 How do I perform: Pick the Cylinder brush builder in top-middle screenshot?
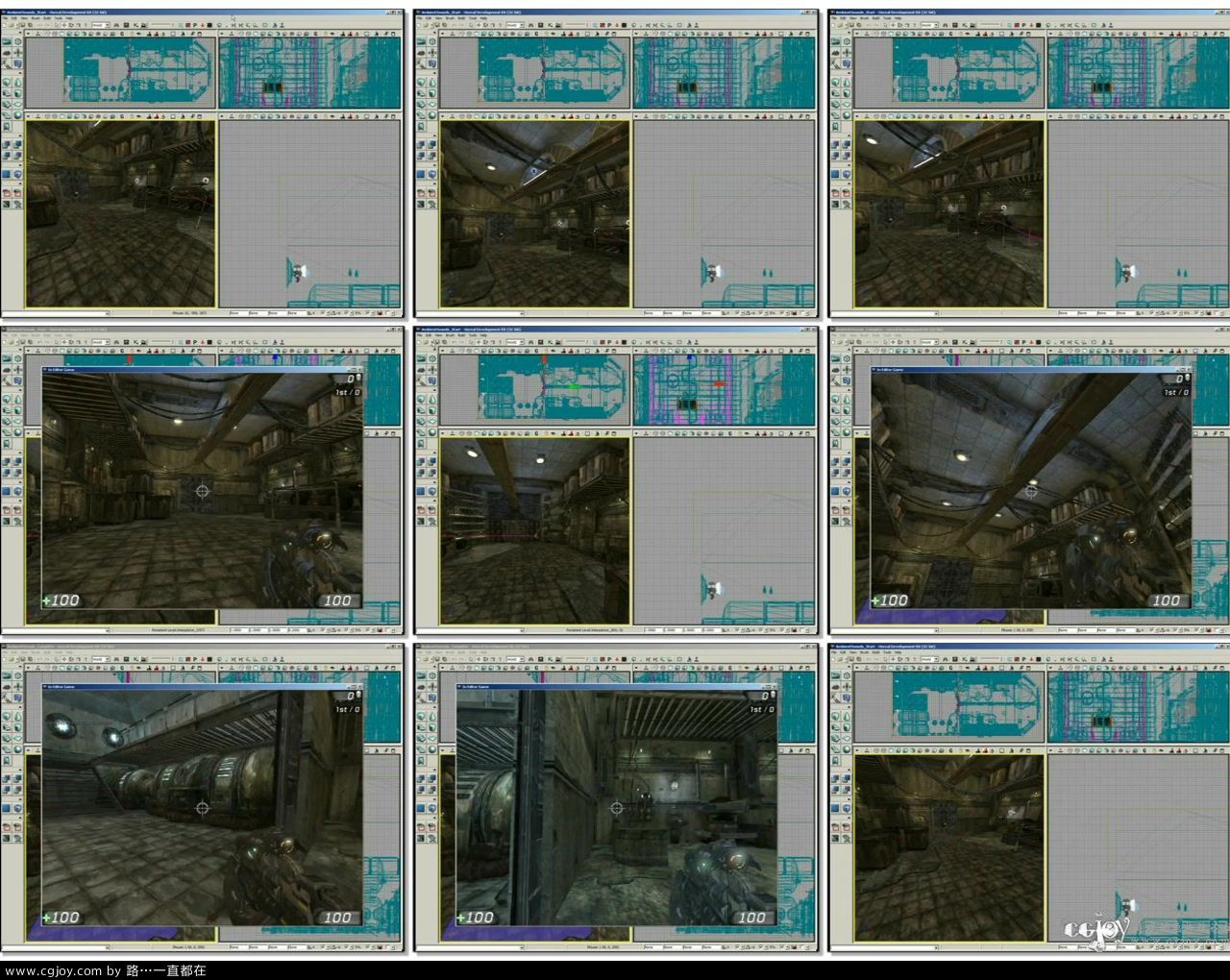[x=433, y=93]
